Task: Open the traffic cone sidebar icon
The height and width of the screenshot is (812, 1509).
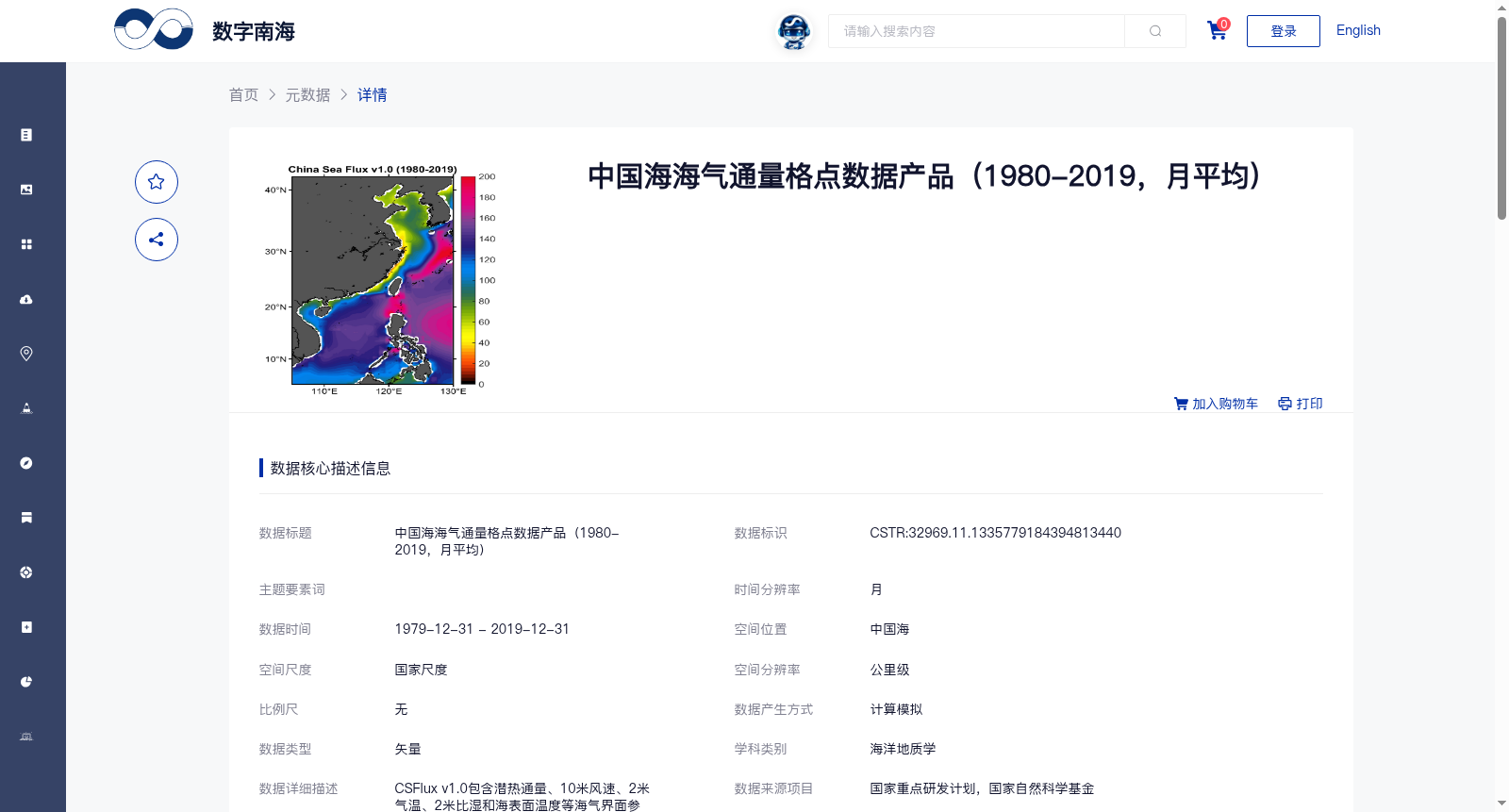Action: [26, 408]
